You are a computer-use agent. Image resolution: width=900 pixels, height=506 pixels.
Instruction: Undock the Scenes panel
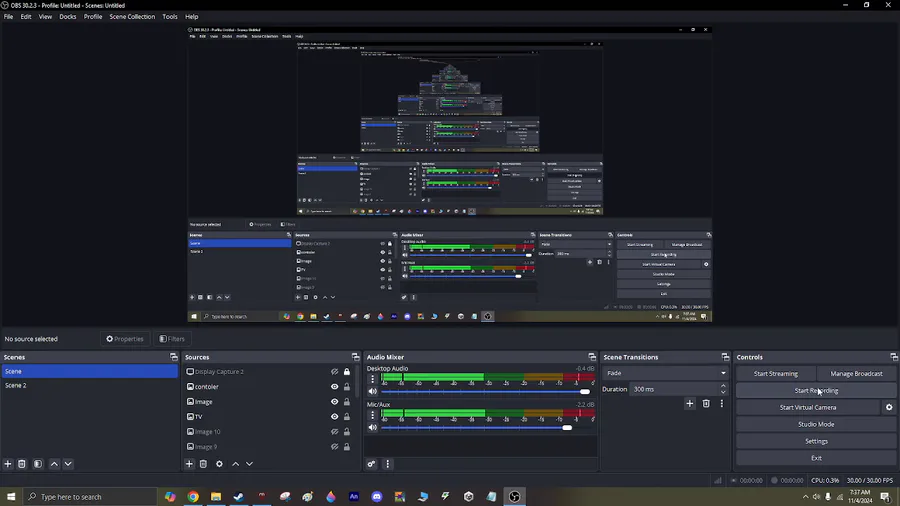174,357
